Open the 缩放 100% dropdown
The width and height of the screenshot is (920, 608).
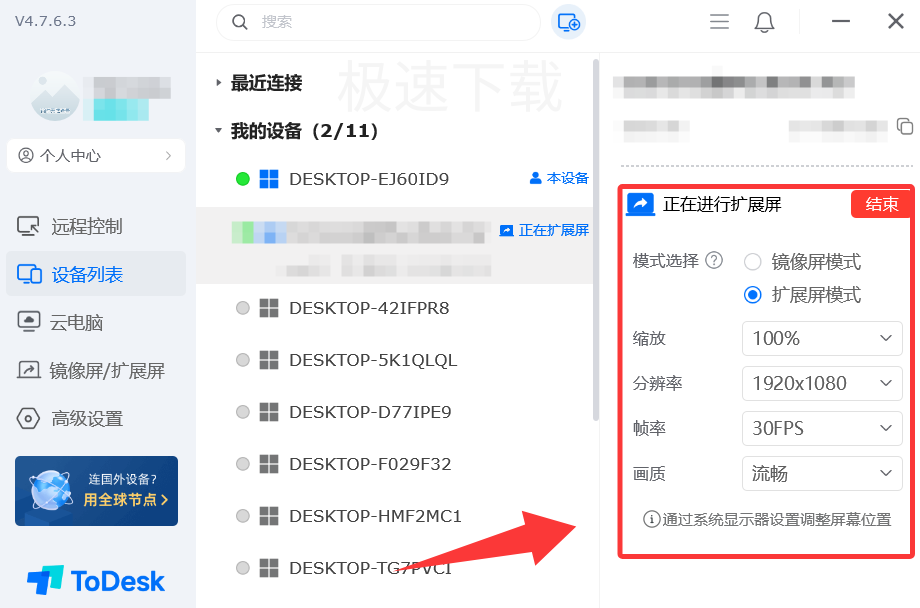(822, 338)
